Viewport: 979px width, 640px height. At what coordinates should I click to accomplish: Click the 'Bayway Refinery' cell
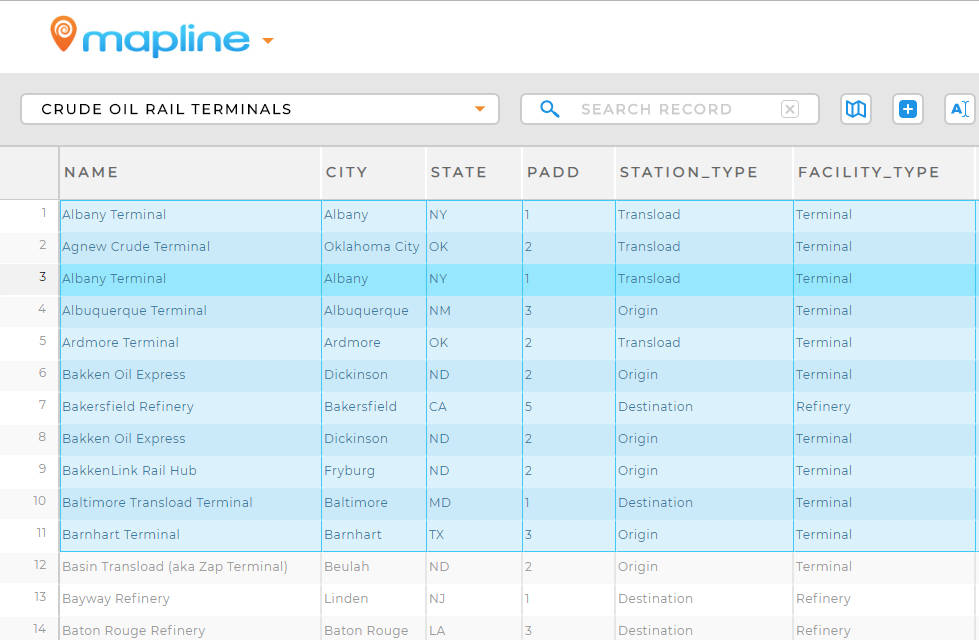click(x=190, y=599)
